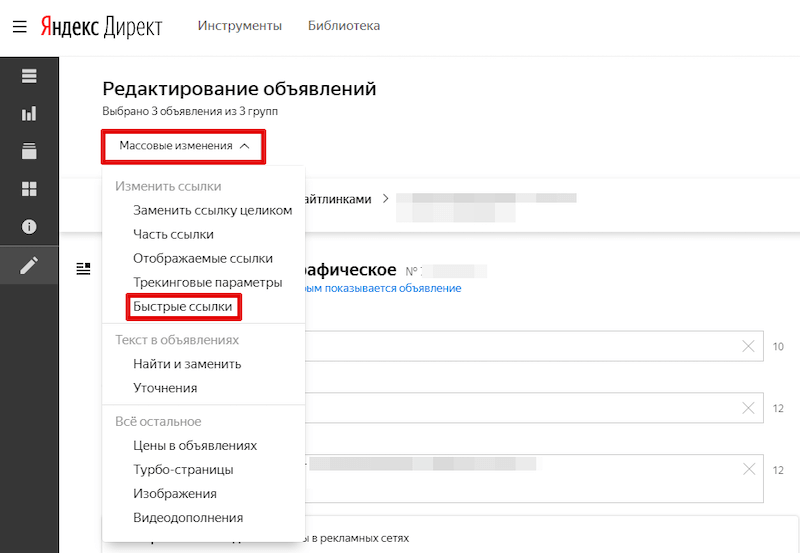Clear the first text input field
The height and width of the screenshot is (553, 800).
(748, 346)
